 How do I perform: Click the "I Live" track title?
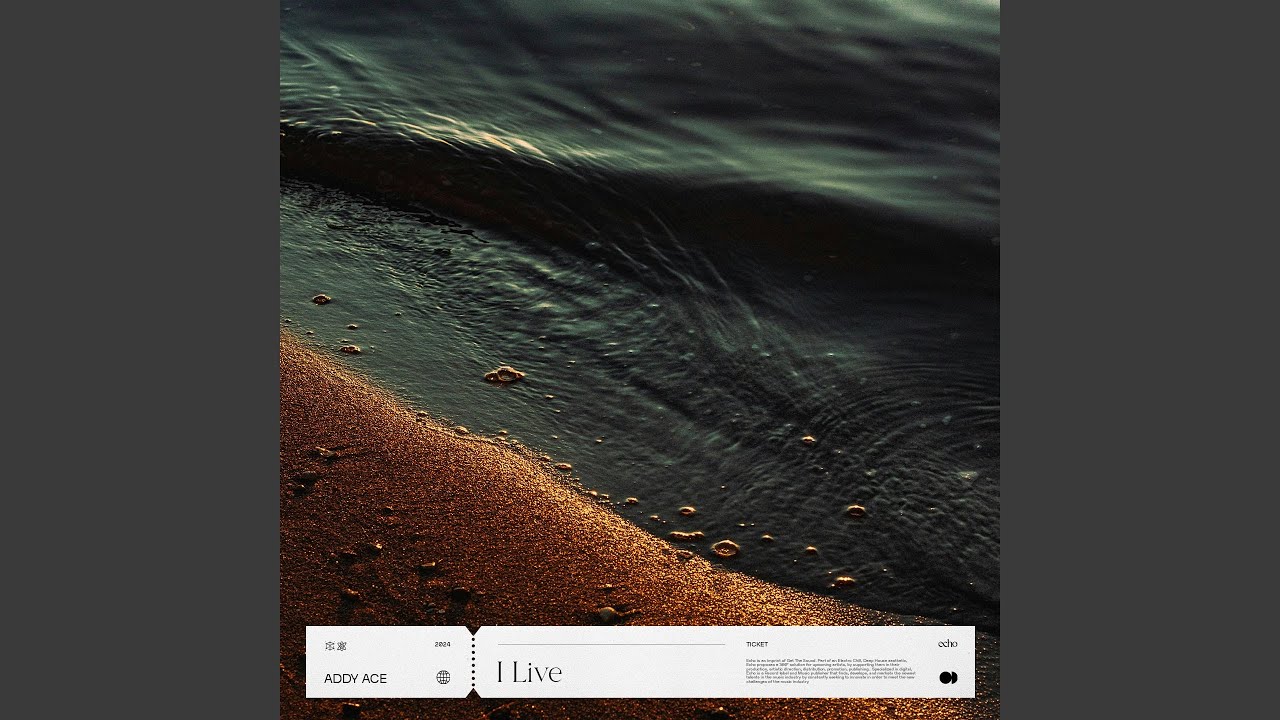[x=529, y=673]
